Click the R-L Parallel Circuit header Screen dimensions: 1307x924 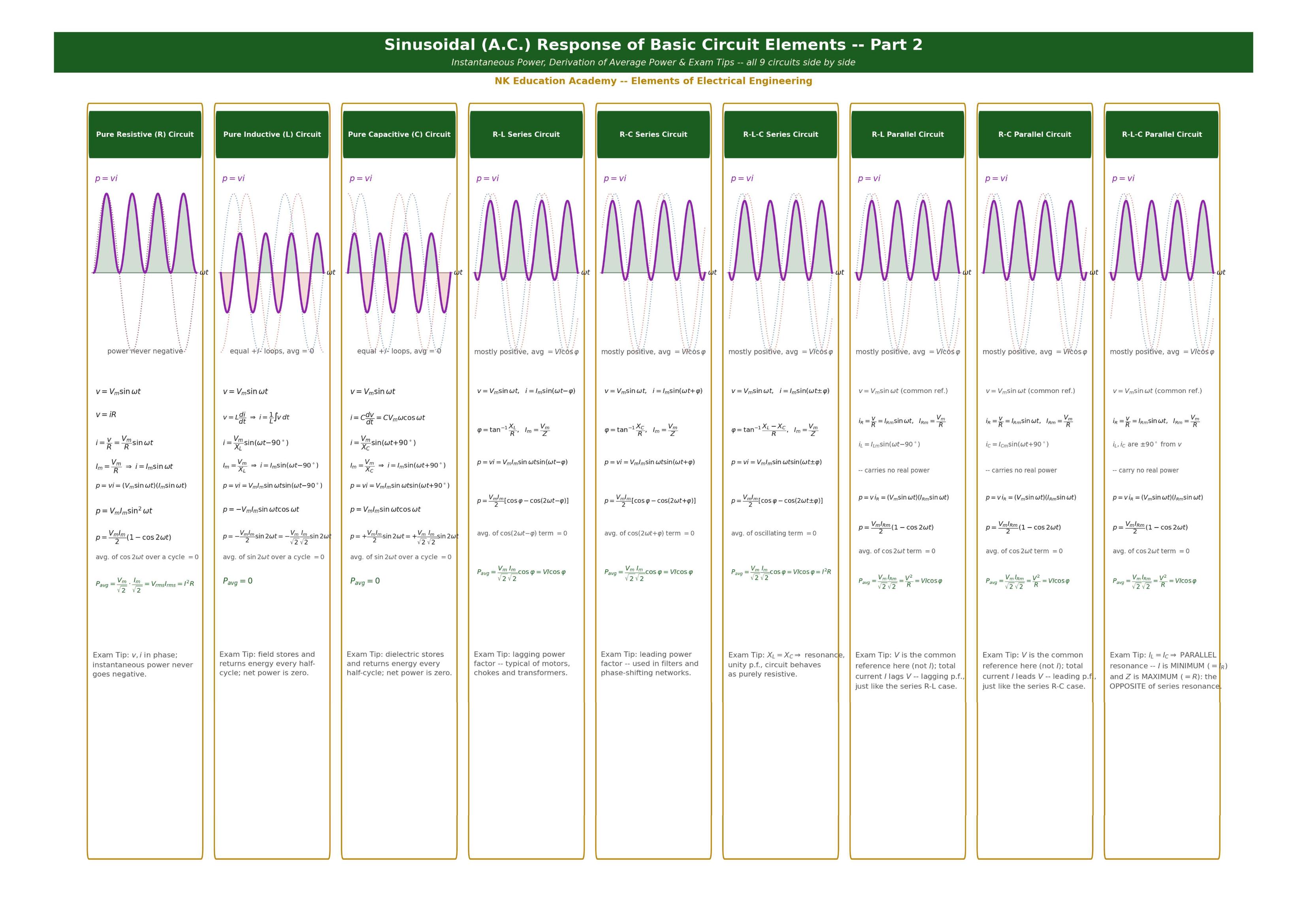908,134
